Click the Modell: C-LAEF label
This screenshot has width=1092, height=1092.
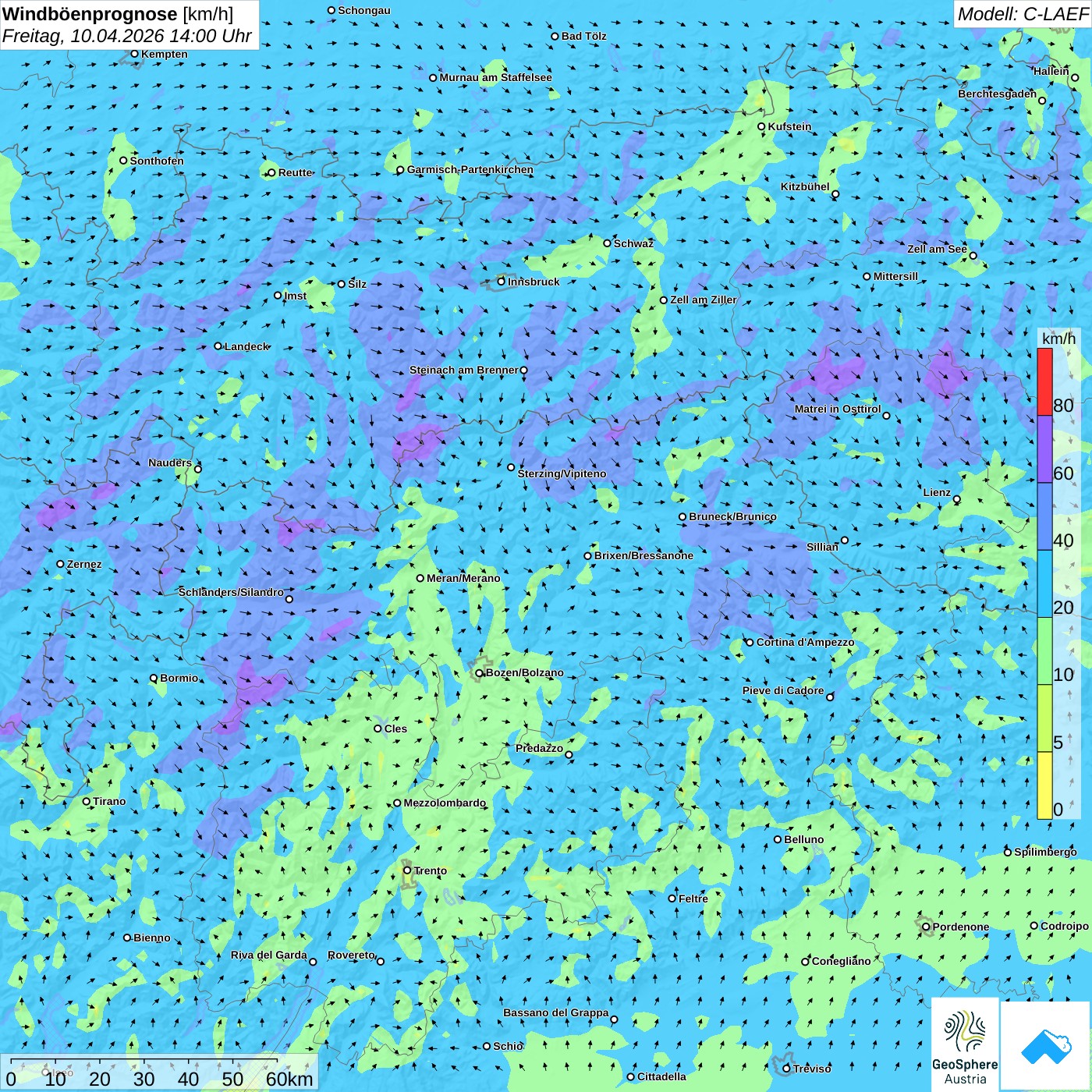pos(1023,14)
